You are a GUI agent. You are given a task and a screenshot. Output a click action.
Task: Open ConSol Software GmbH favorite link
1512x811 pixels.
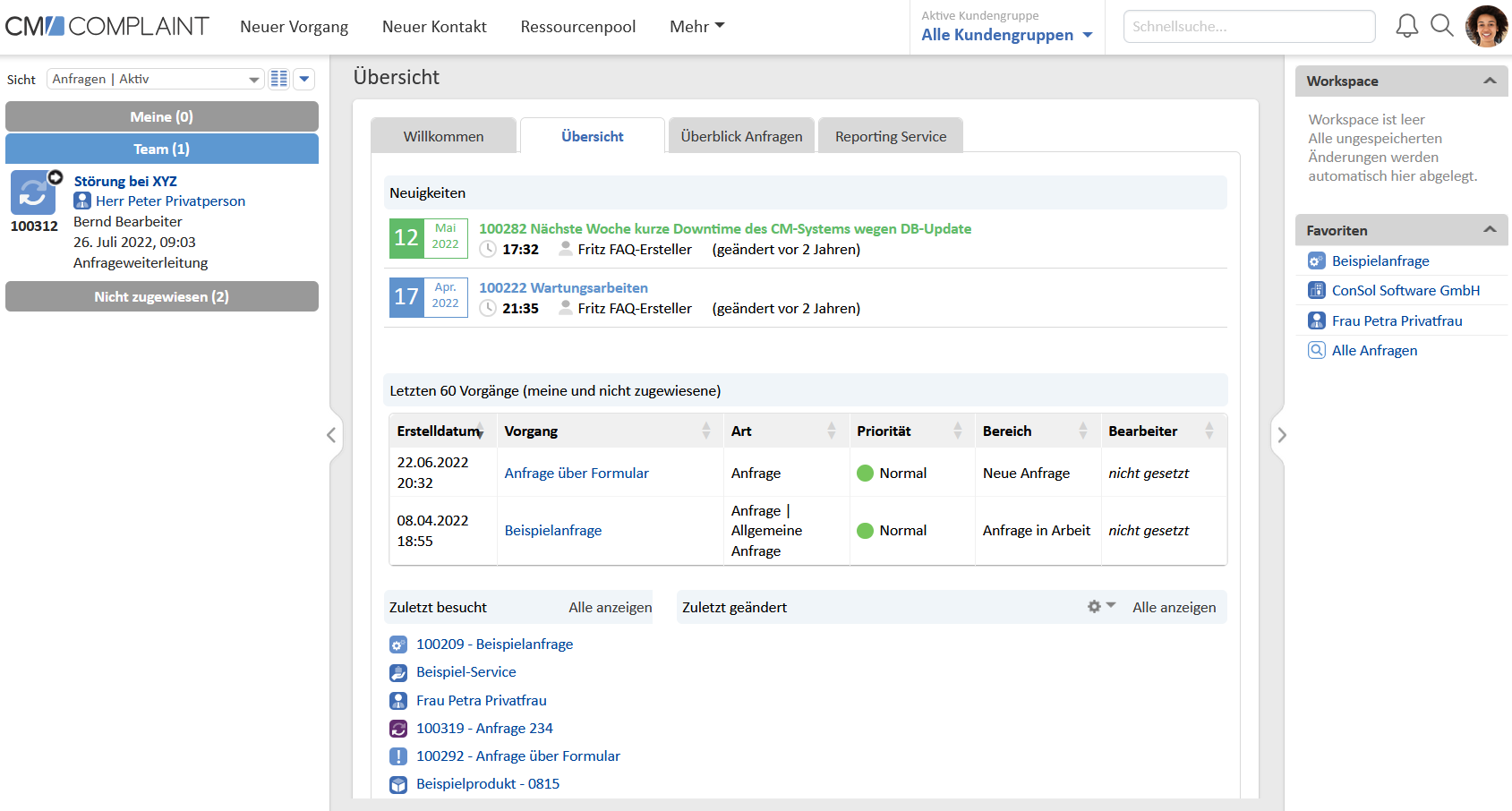1405,290
